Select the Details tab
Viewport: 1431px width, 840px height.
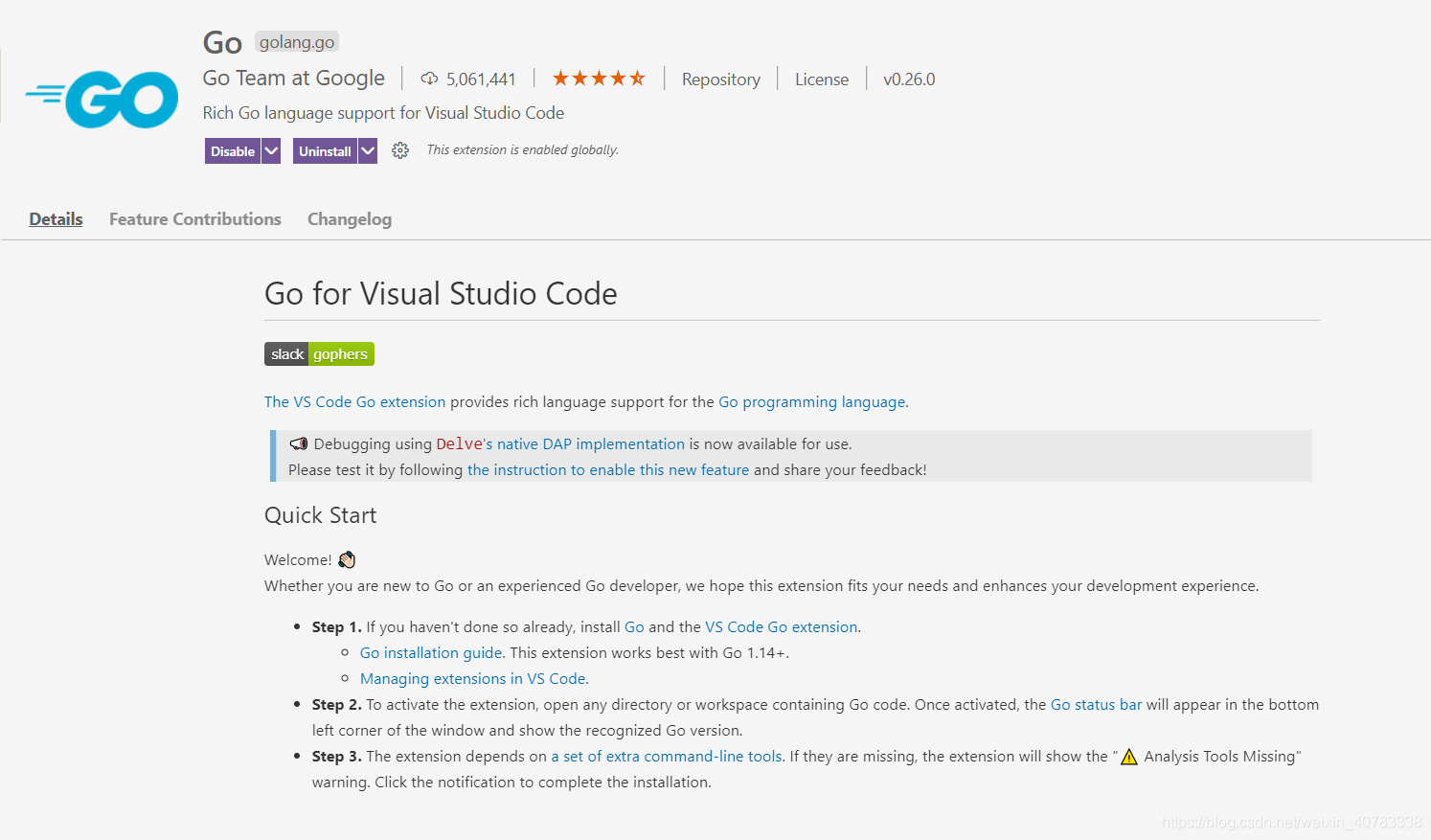tap(55, 218)
